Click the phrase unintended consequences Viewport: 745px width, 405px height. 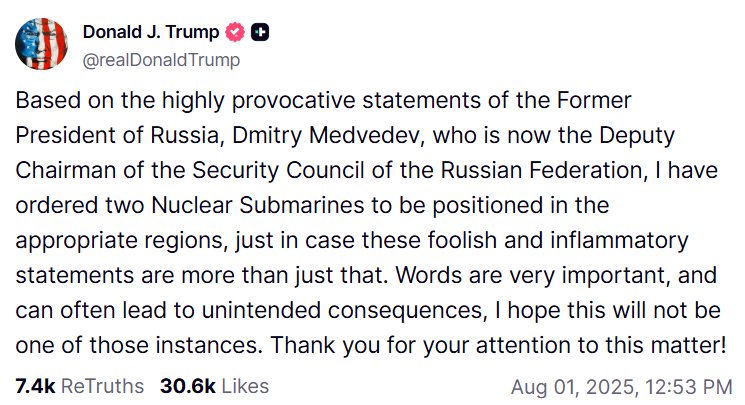(x=344, y=310)
